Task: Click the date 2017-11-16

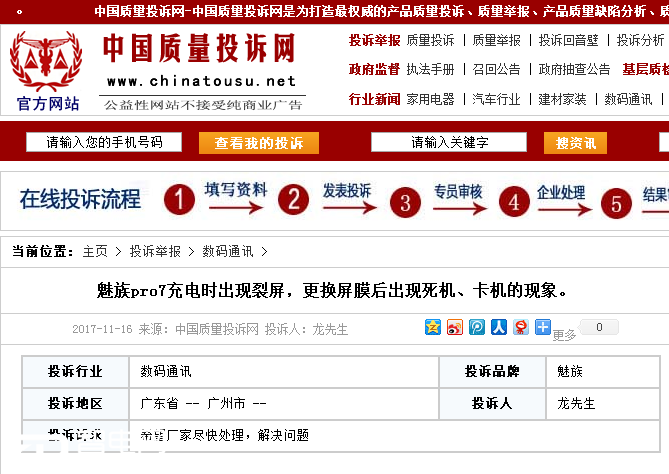Action: (x=102, y=329)
